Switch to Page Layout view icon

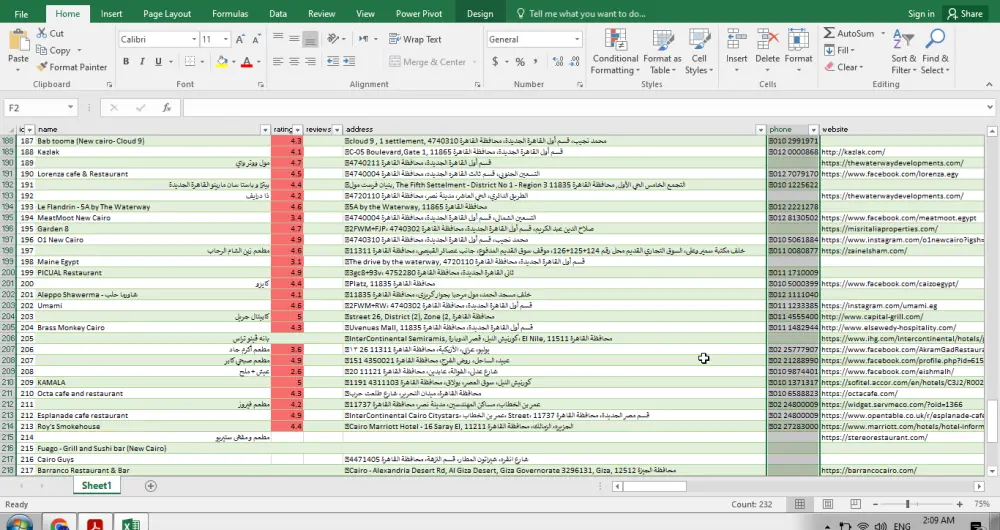(x=828, y=504)
